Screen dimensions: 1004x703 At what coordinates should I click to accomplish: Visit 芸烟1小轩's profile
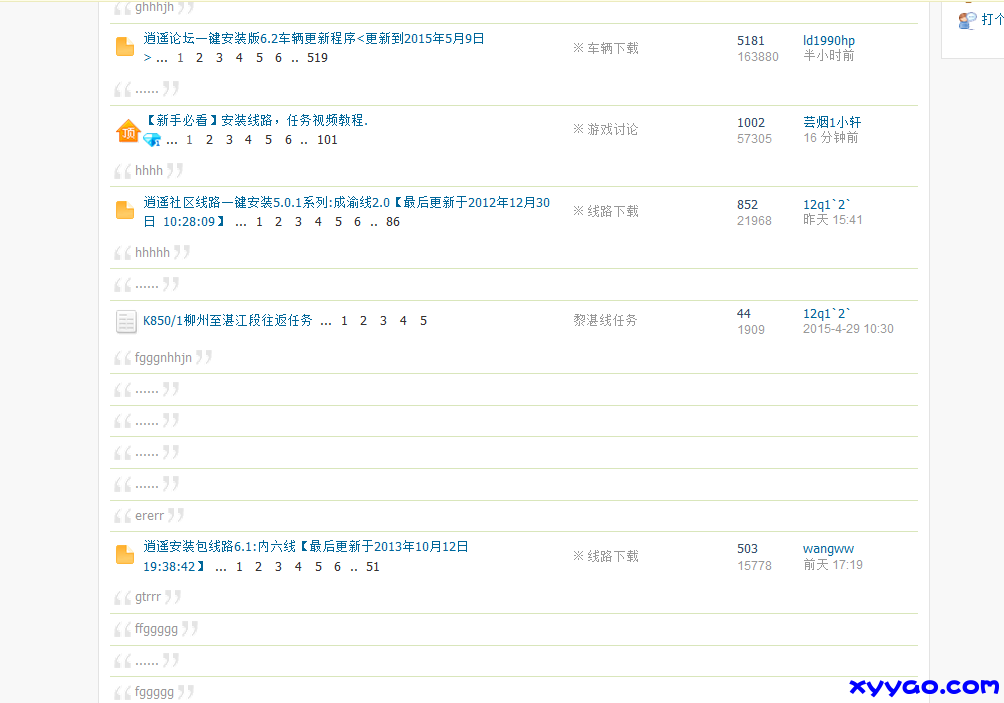click(x=832, y=121)
